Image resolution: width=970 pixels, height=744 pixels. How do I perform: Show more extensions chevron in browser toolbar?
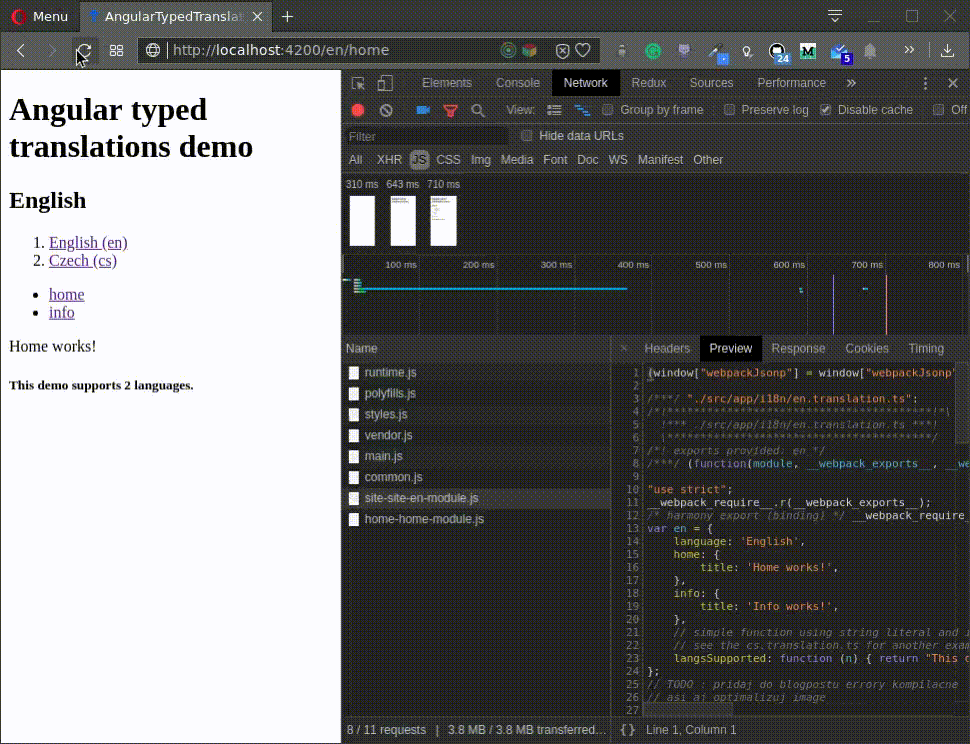pos(909,50)
